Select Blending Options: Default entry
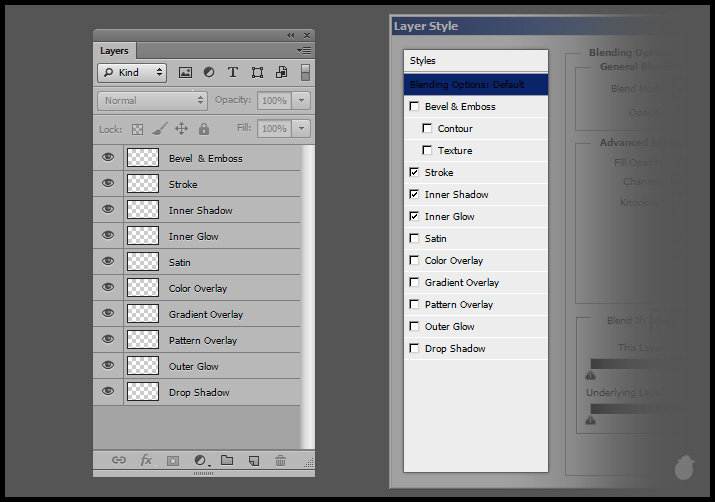The height and width of the screenshot is (502, 715). [x=475, y=85]
